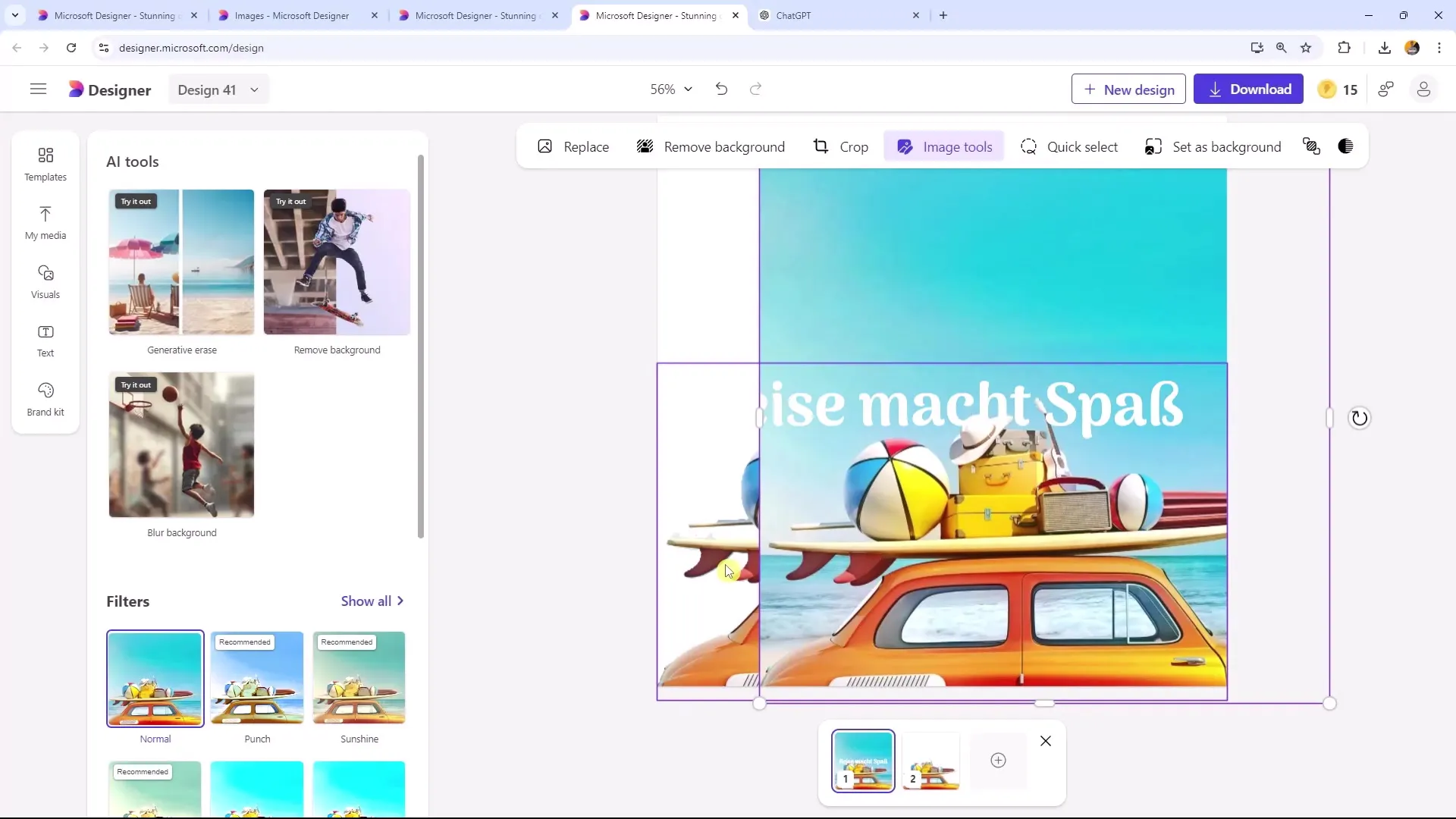Click the Blur background tool icon

click(181, 445)
